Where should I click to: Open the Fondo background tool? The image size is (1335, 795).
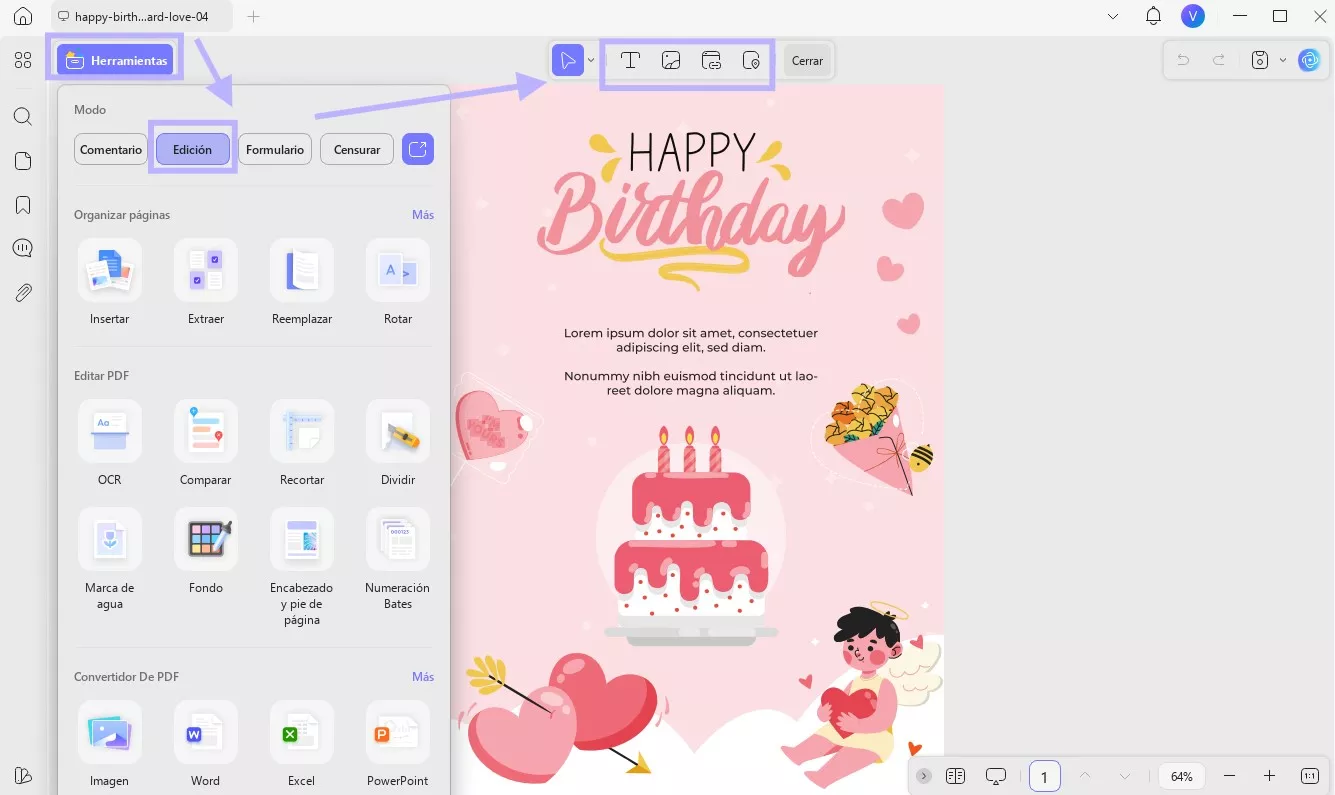click(206, 551)
